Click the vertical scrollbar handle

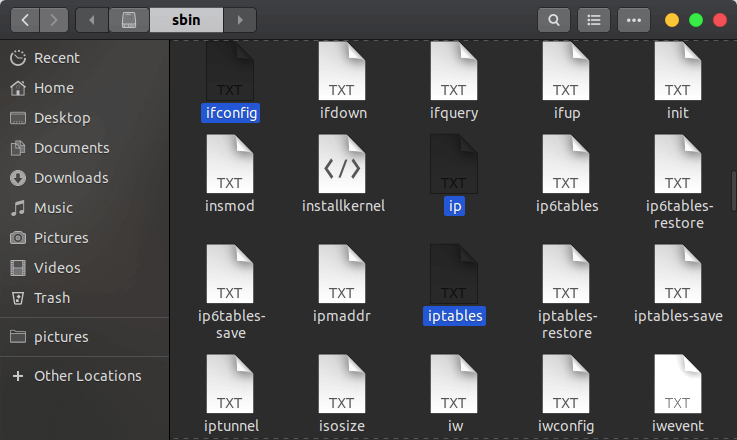coord(733,191)
